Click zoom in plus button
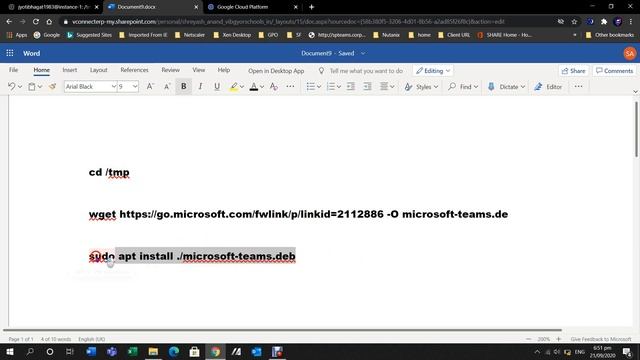The height and width of the screenshot is (360, 640). pyautogui.click(x=559, y=339)
